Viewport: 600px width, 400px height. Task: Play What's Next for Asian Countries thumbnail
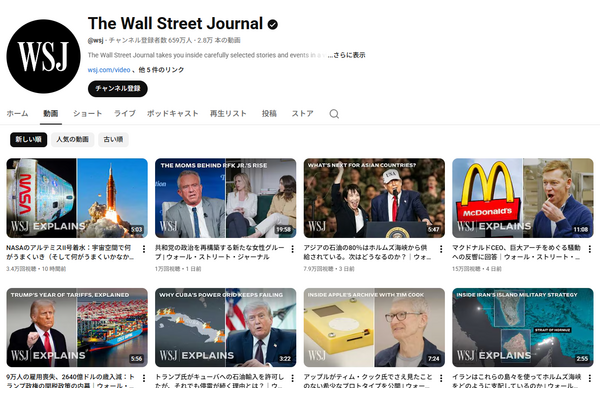coord(374,198)
